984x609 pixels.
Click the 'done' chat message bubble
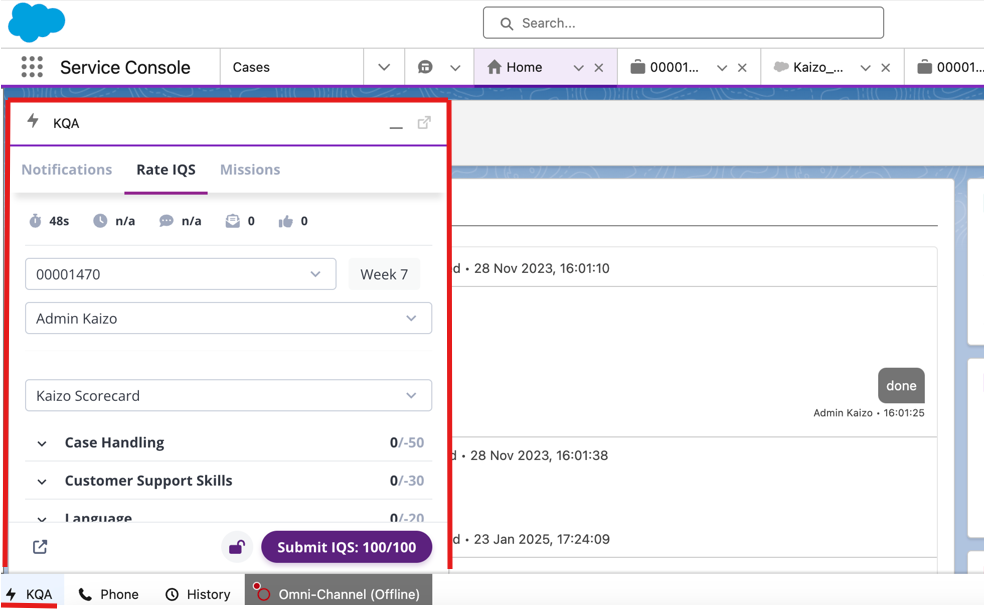(901, 385)
